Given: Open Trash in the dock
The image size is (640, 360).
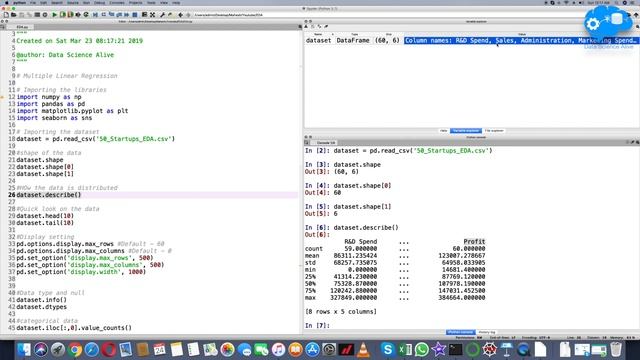Looking at the screenshot, I should click(616, 350).
